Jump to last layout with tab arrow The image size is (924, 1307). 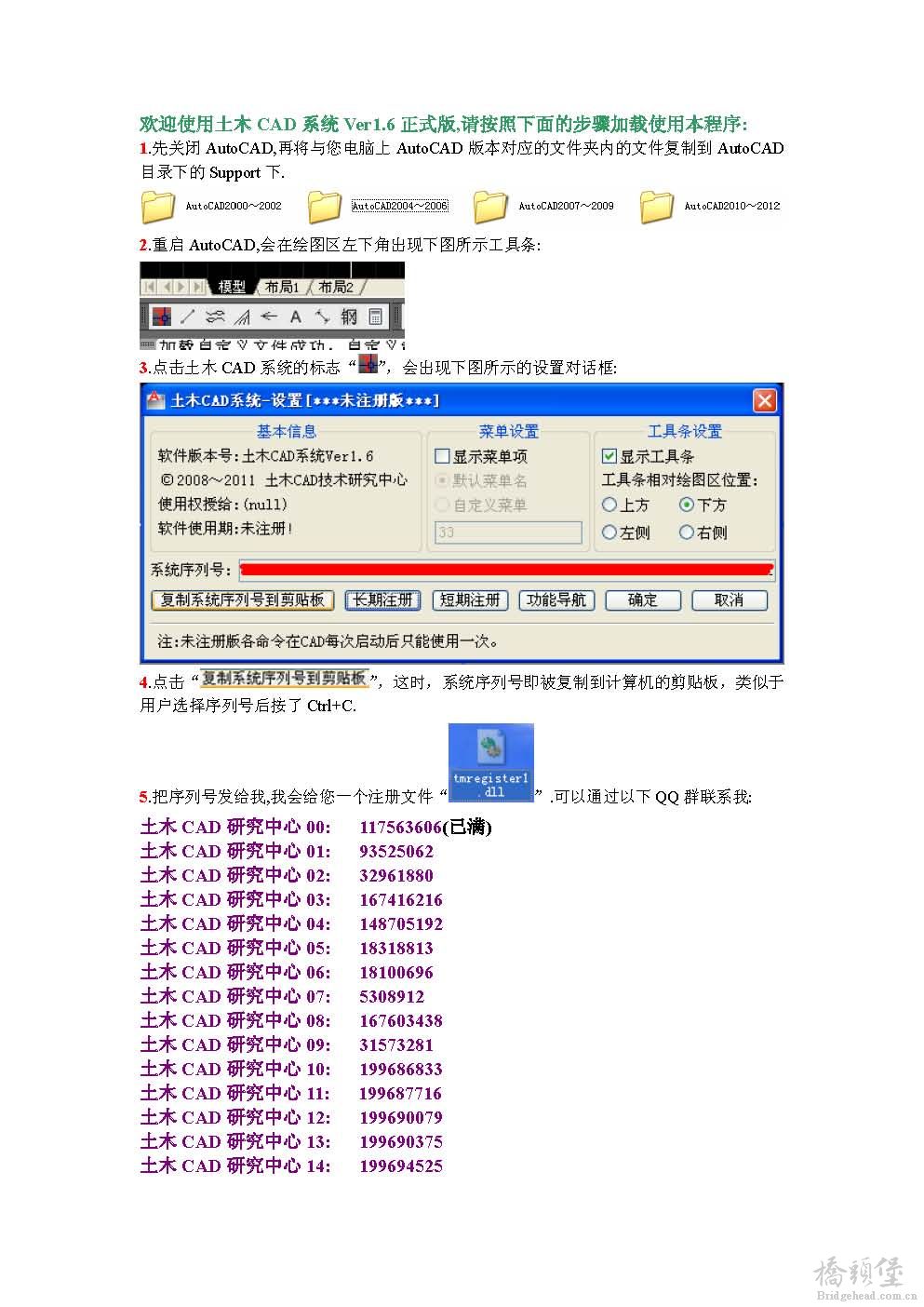[x=198, y=287]
